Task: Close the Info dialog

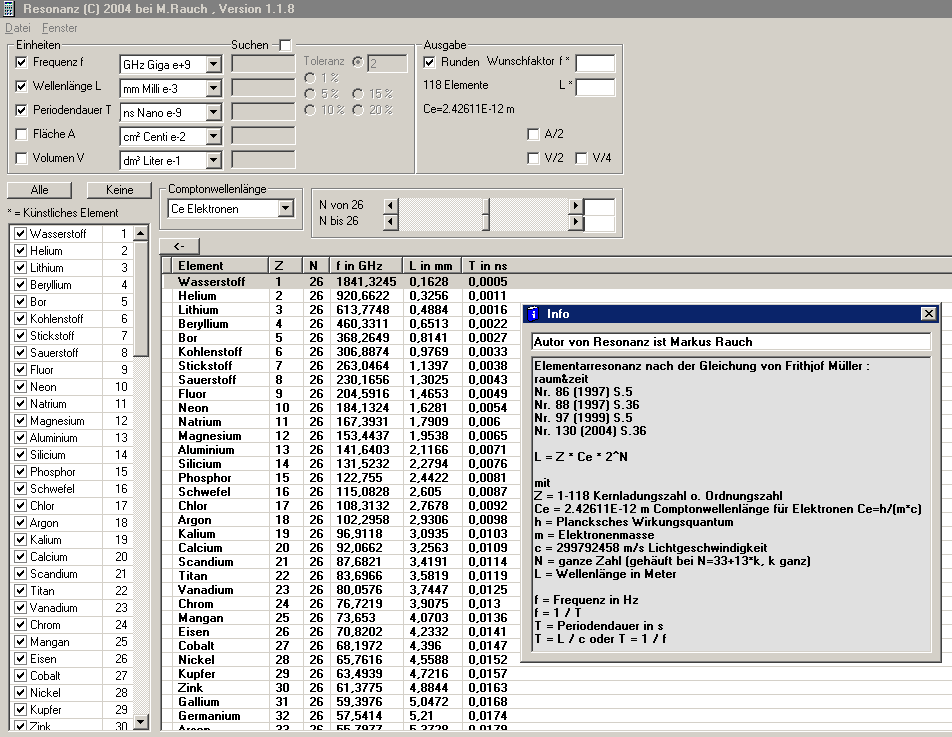Action: (x=928, y=314)
